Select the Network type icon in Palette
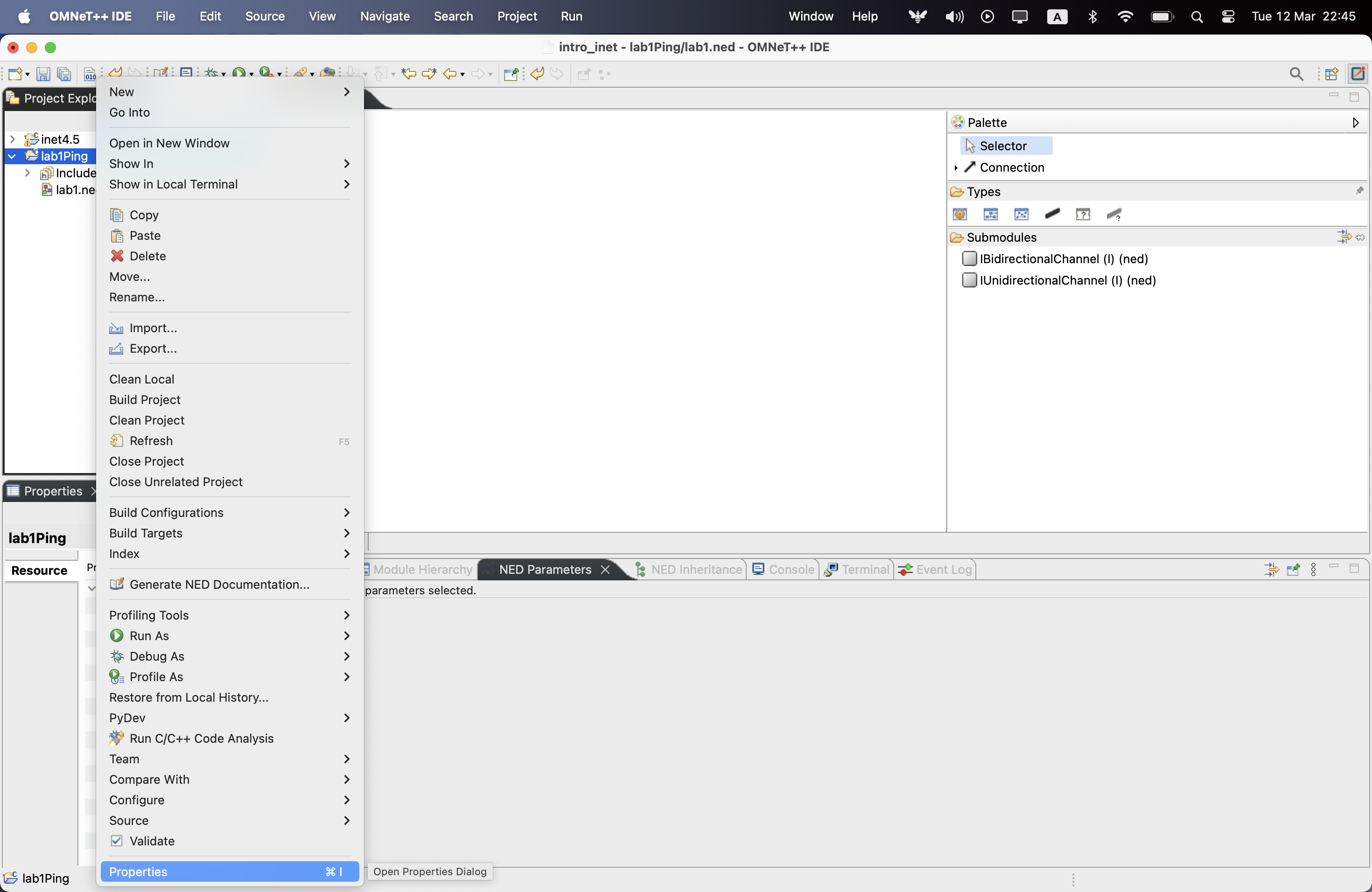Screen dimensions: 1372x892 (1021, 214)
